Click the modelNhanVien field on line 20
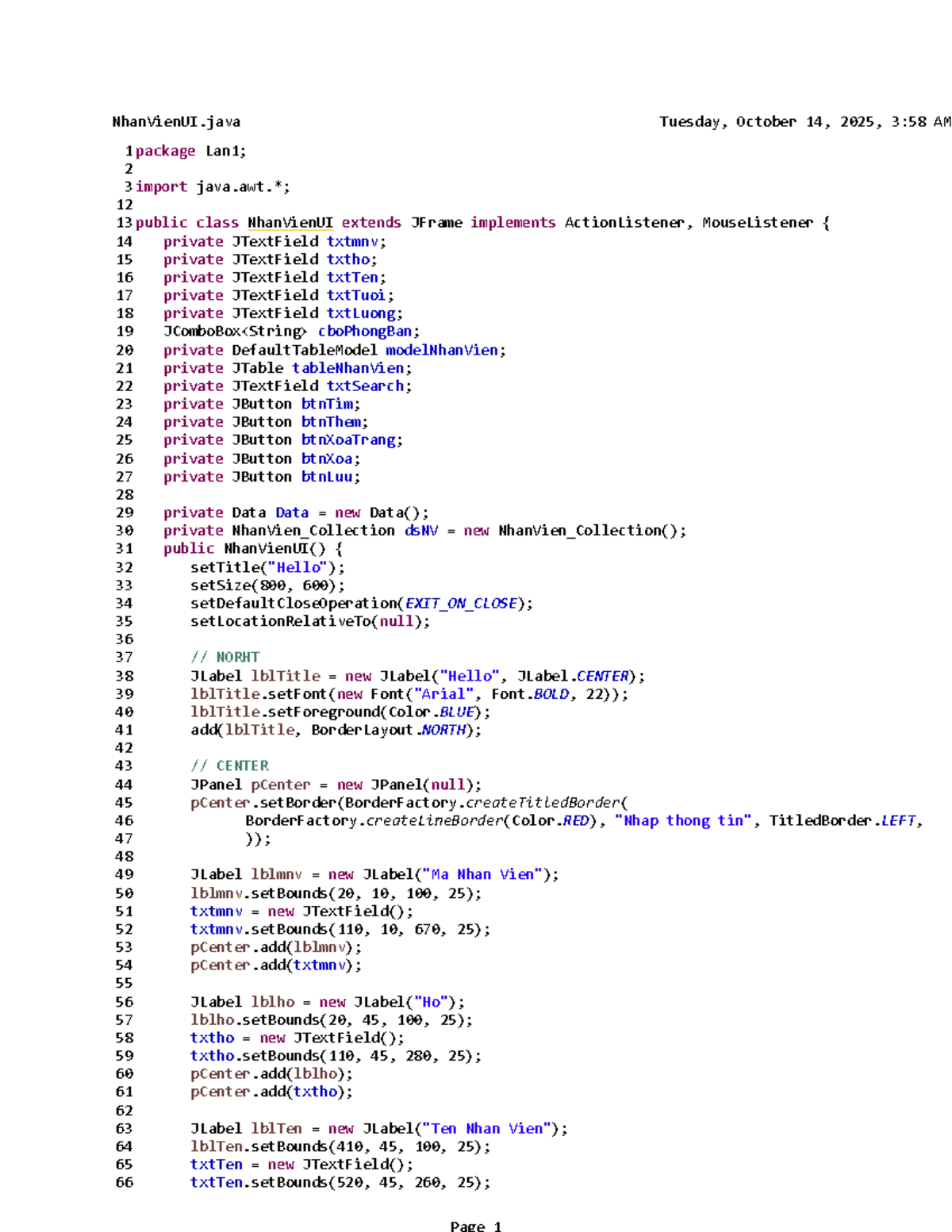The width and height of the screenshot is (952, 1232). coord(442,350)
